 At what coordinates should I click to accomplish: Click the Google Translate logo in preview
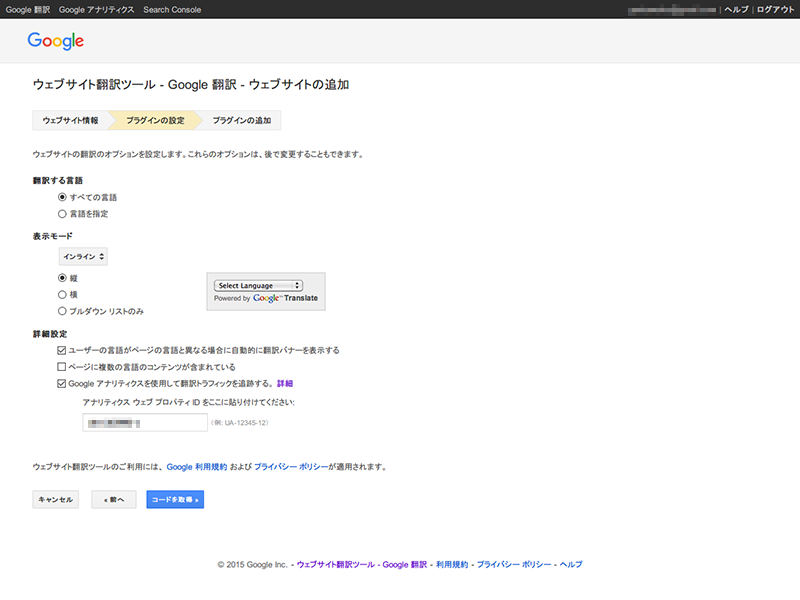285,298
